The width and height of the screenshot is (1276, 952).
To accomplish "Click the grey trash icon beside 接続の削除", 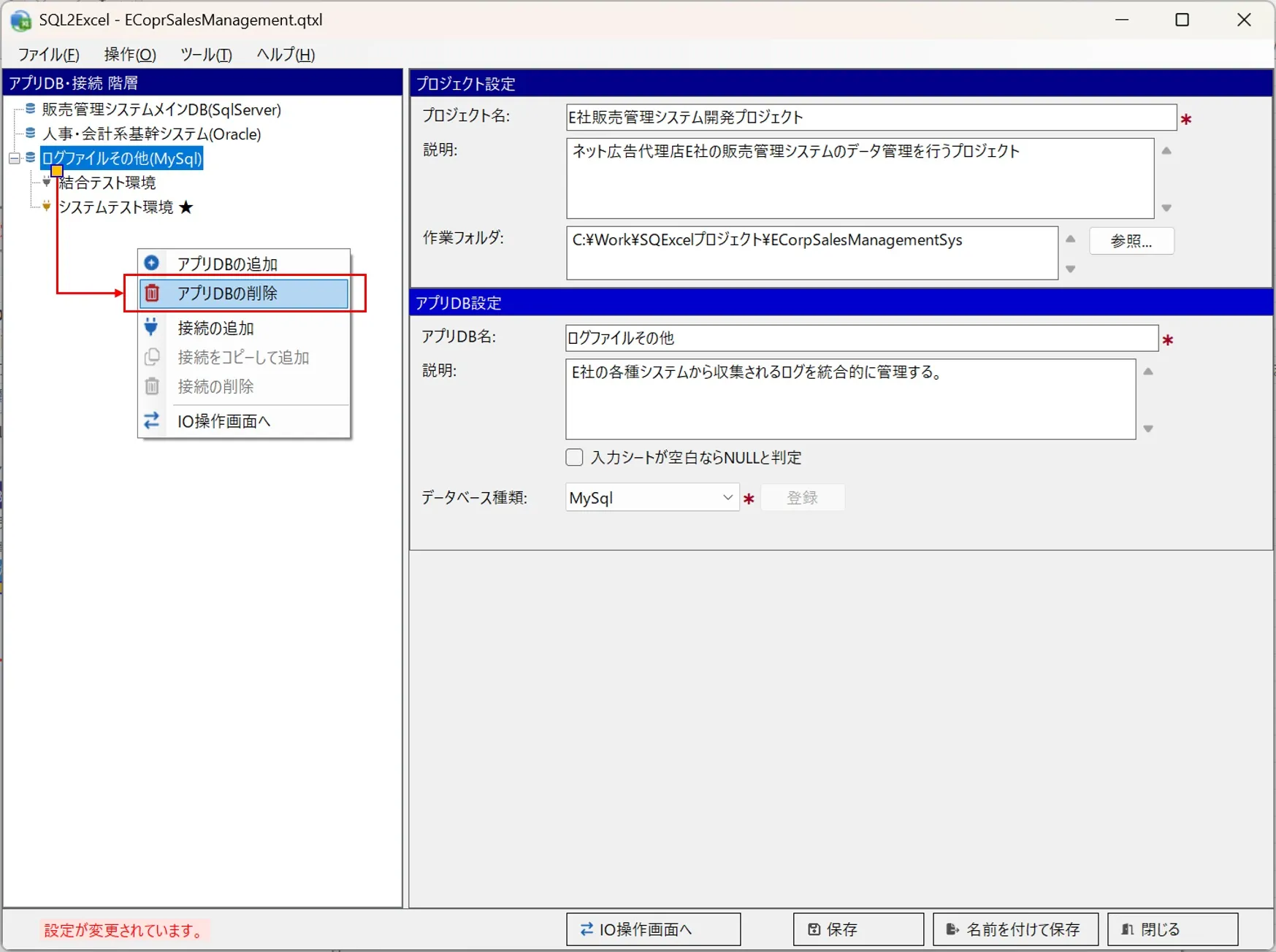I will (152, 385).
